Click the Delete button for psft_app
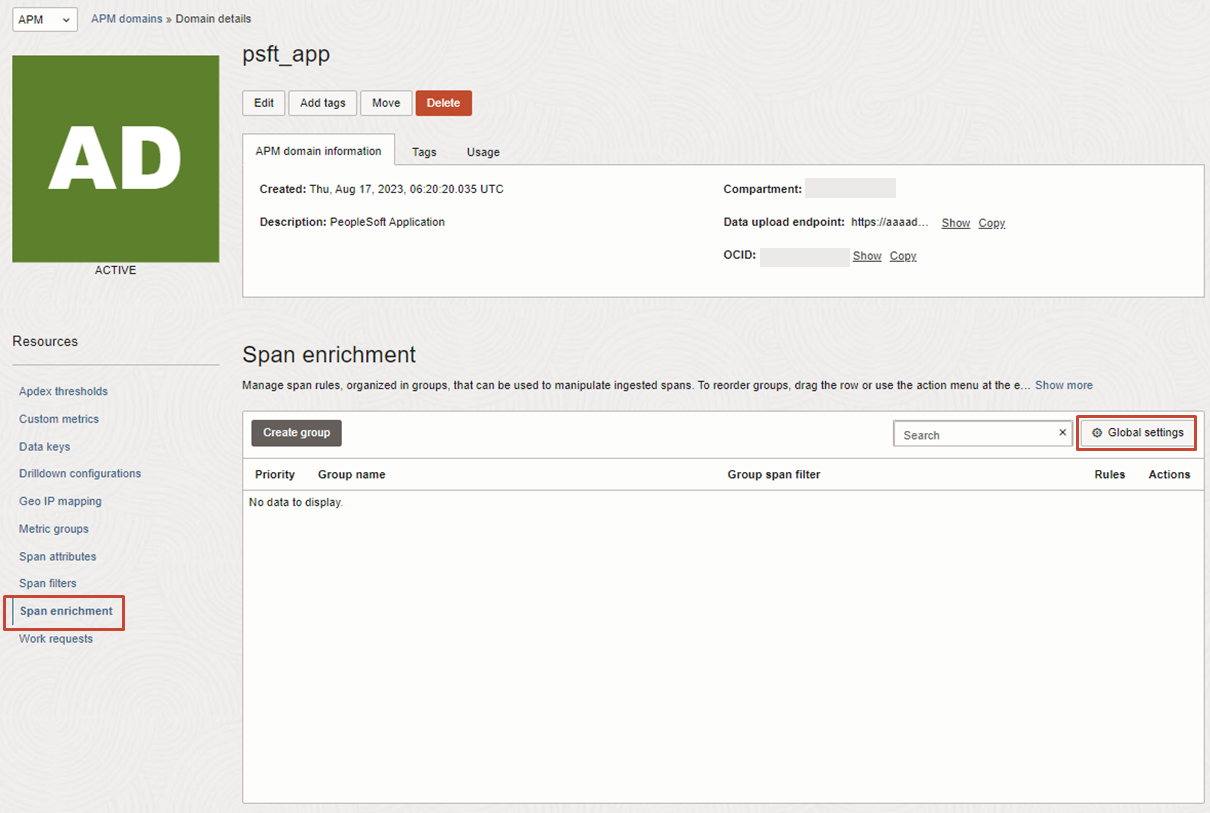1210x813 pixels. pyautogui.click(x=443, y=102)
